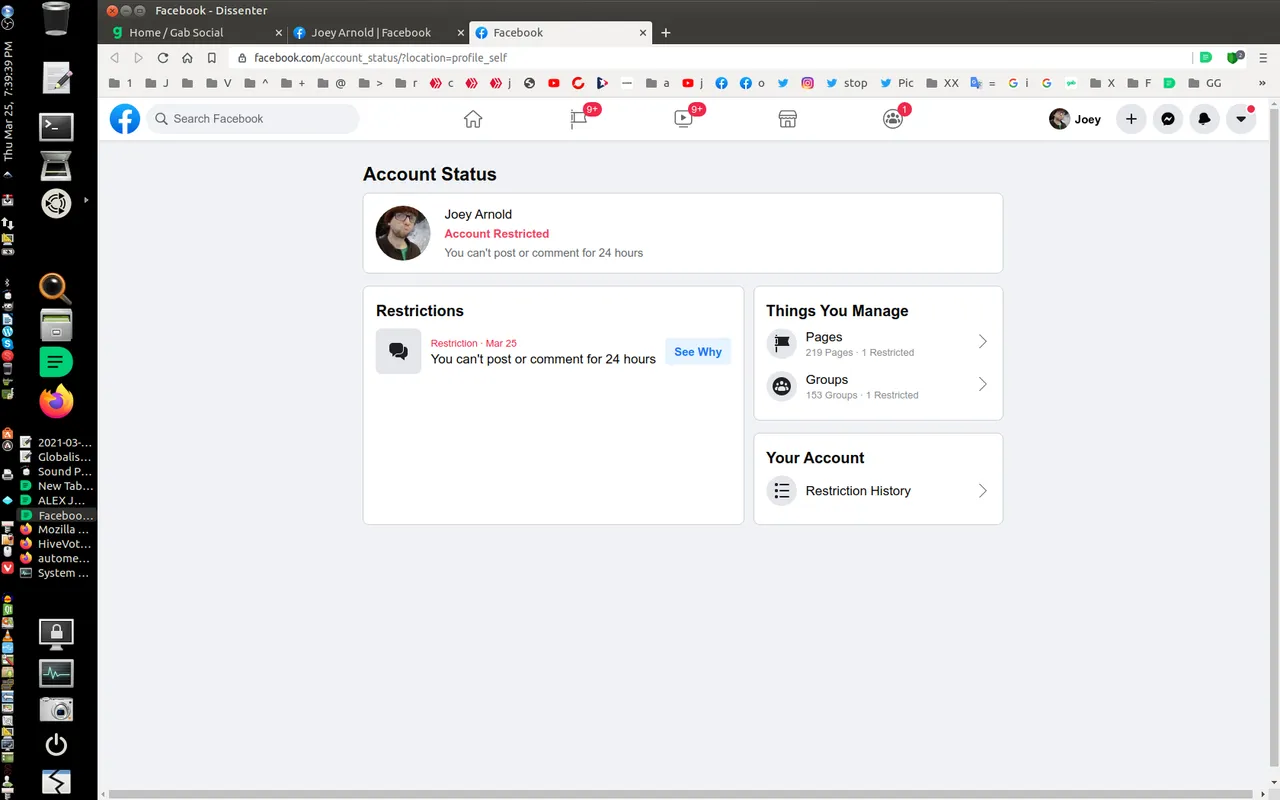Click the browser forward arrow
The height and width of the screenshot is (800, 1280).
pyautogui.click(x=139, y=58)
